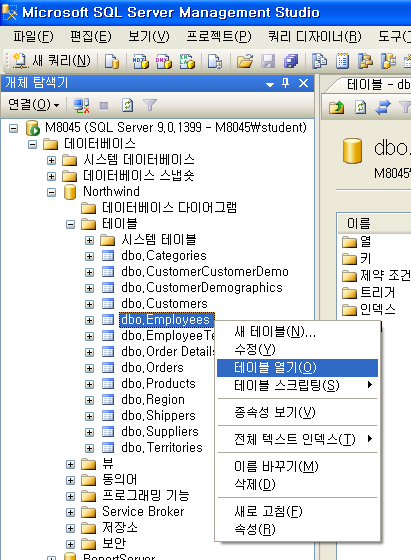
Task: Collapse the 테이블 folder node
Action: coord(70,225)
